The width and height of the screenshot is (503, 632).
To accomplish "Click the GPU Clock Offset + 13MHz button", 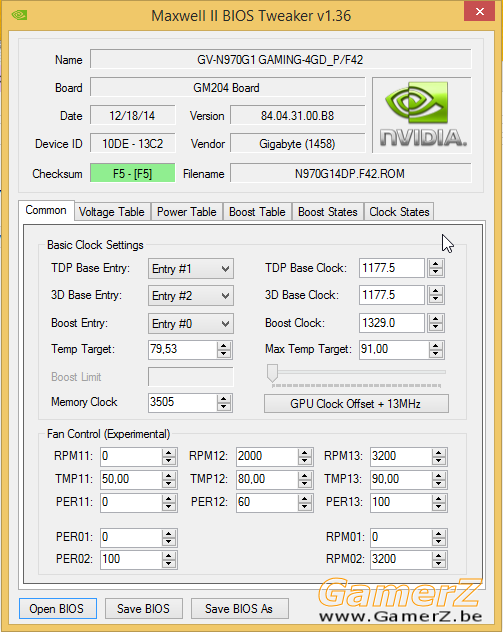I will pyautogui.click(x=356, y=403).
